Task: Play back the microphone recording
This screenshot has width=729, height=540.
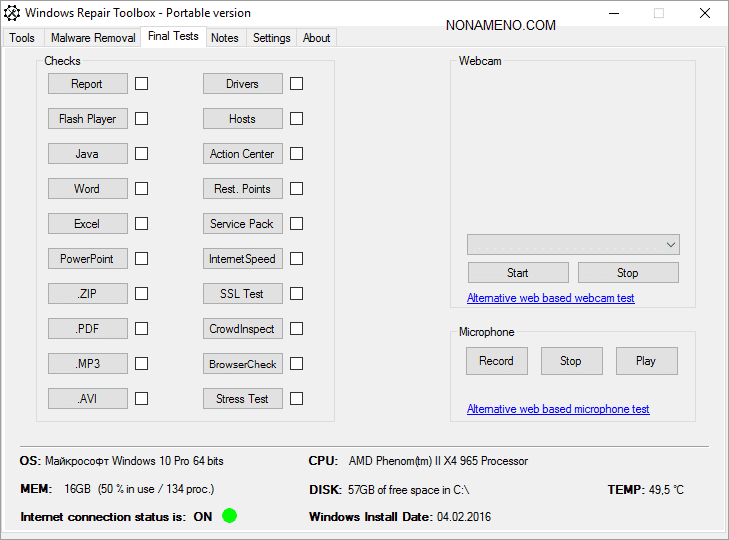Action: 646,361
